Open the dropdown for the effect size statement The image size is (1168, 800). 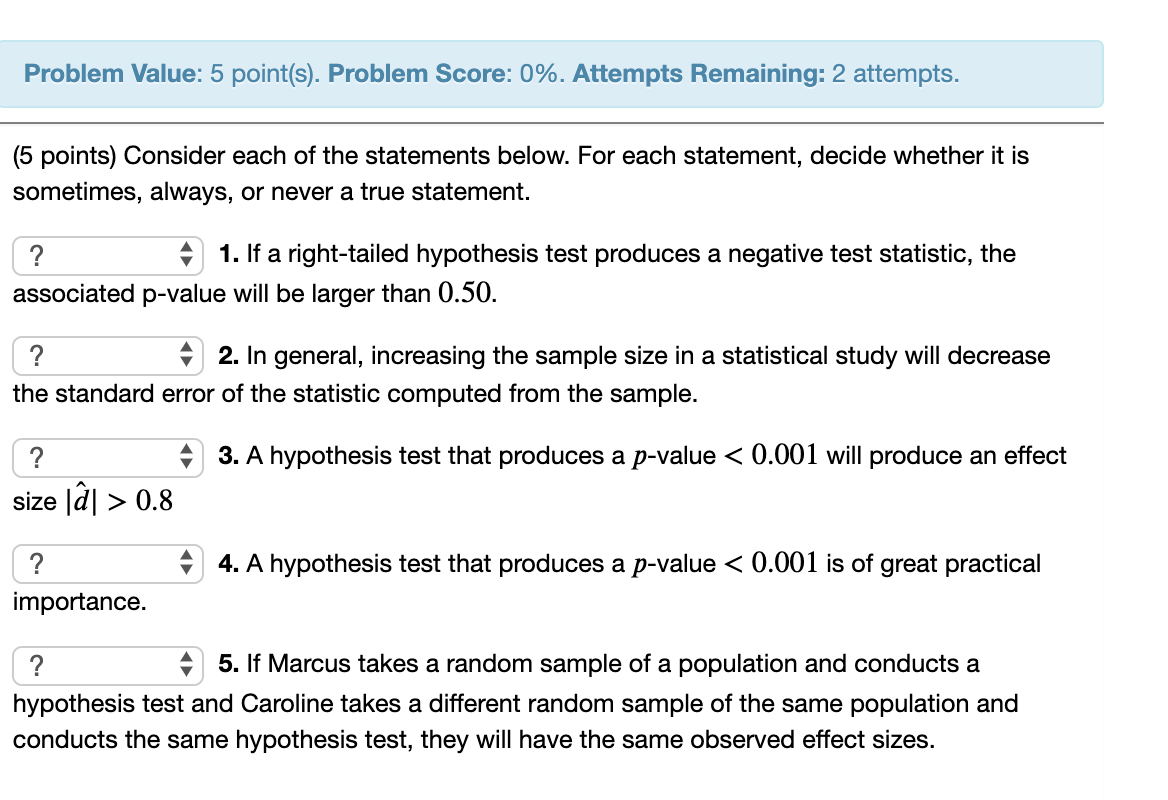(107, 458)
